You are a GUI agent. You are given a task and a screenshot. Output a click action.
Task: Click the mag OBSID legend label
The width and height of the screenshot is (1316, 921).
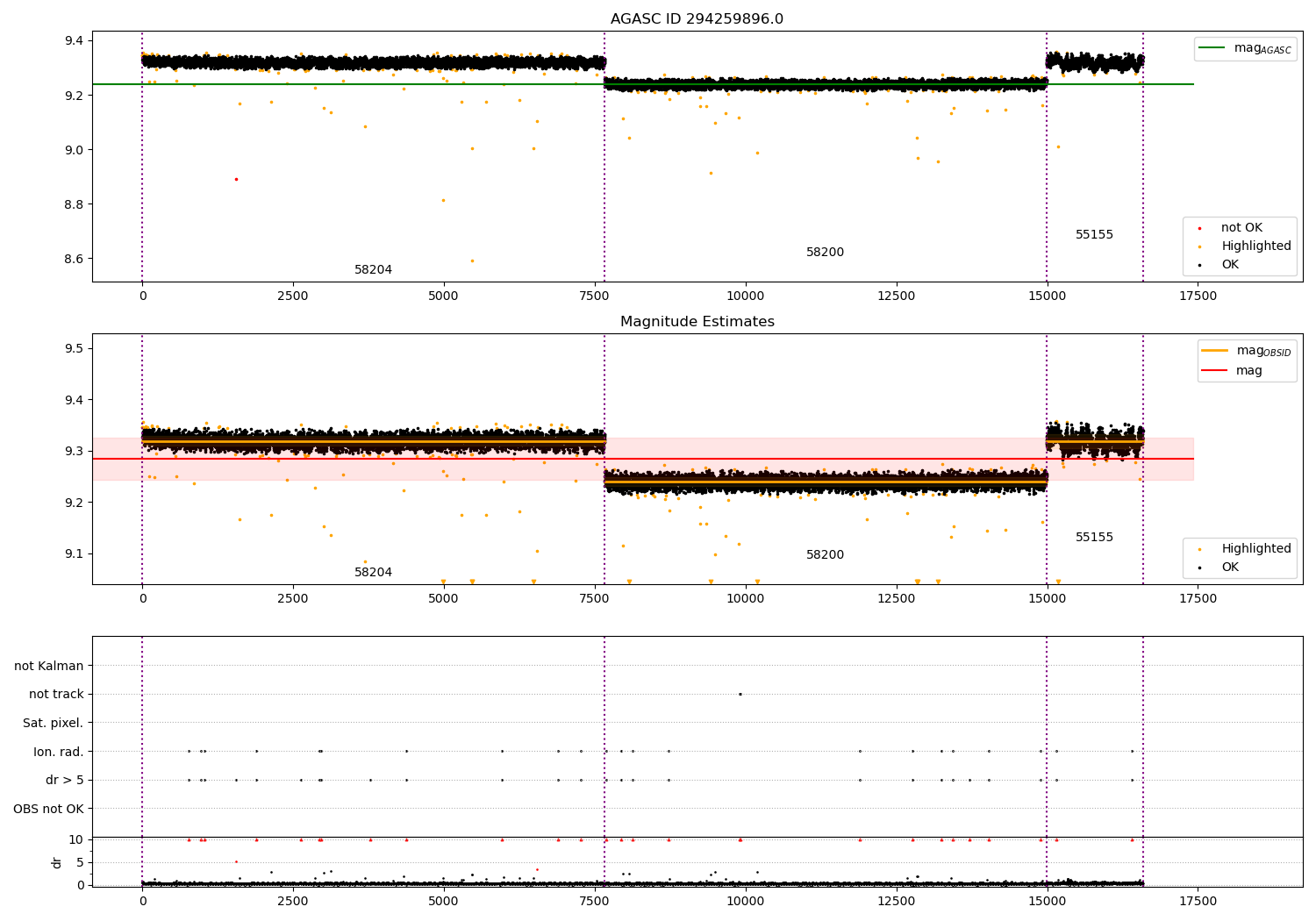(1263, 351)
